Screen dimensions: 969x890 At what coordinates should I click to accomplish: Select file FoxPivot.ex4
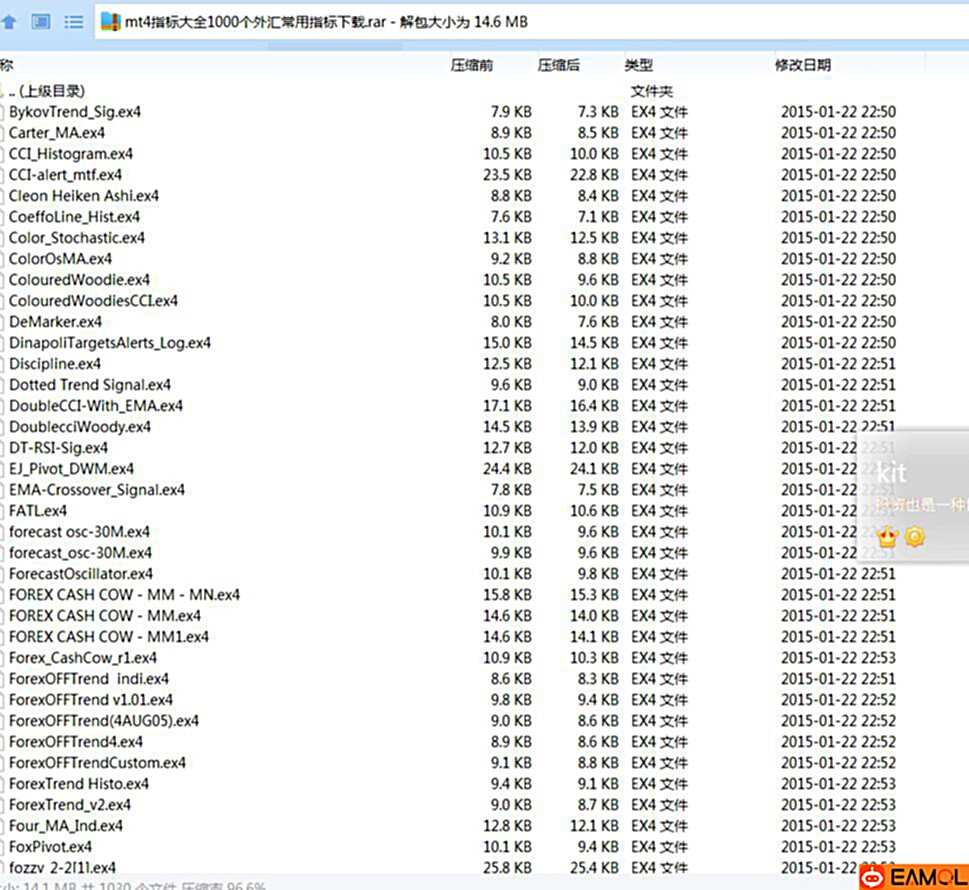[x=50, y=847]
